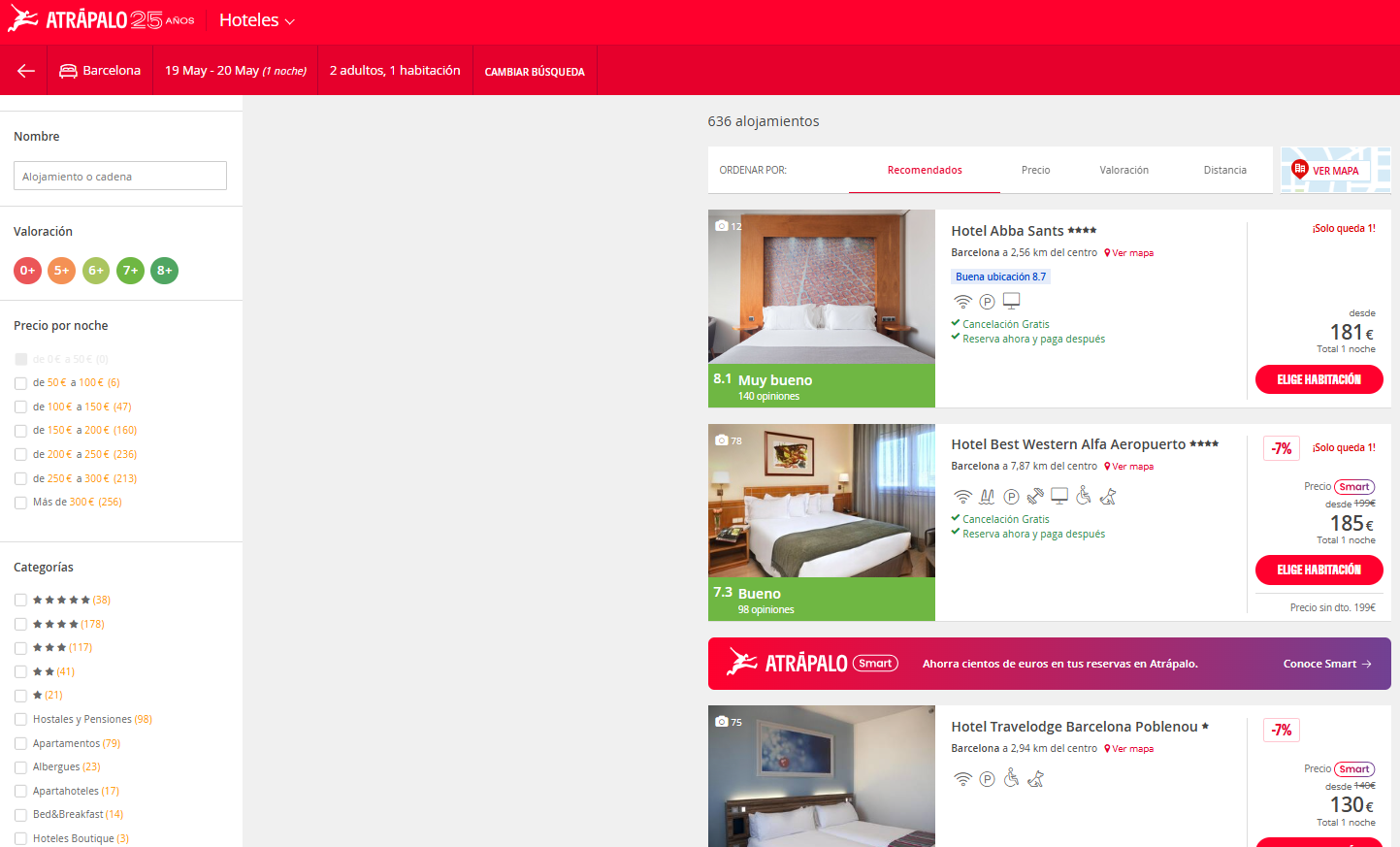The image size is (1400, 847).
Task: Open Ver mapa for Best Western Alfa Aeropuerto
Action: pos(1129,467)
